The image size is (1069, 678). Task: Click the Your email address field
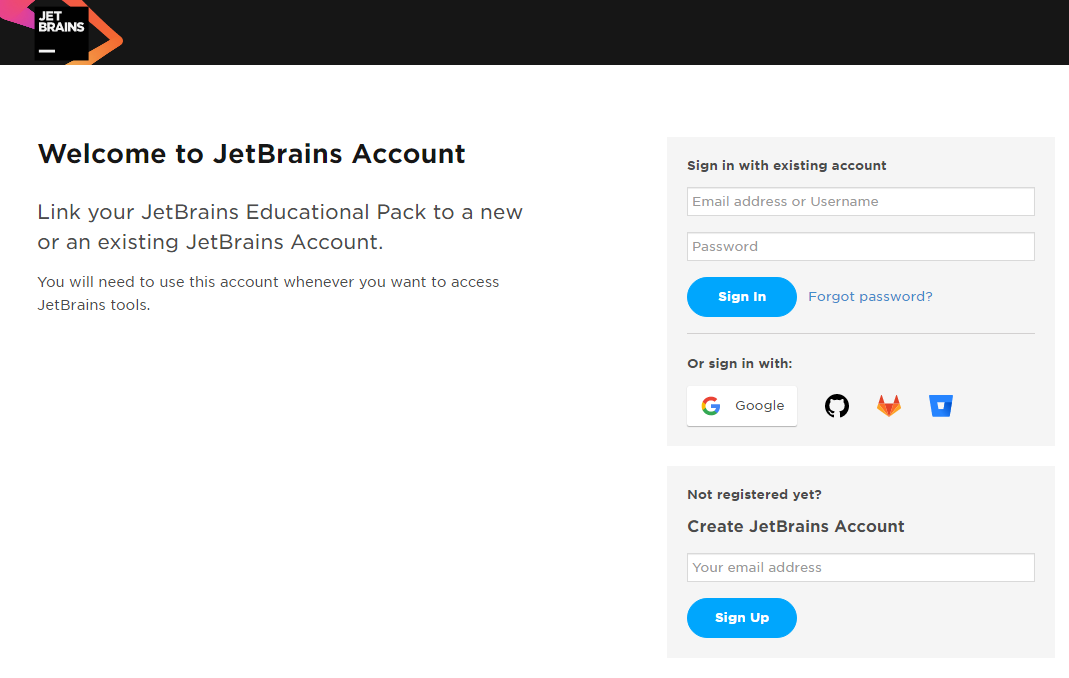click(860, 568)
